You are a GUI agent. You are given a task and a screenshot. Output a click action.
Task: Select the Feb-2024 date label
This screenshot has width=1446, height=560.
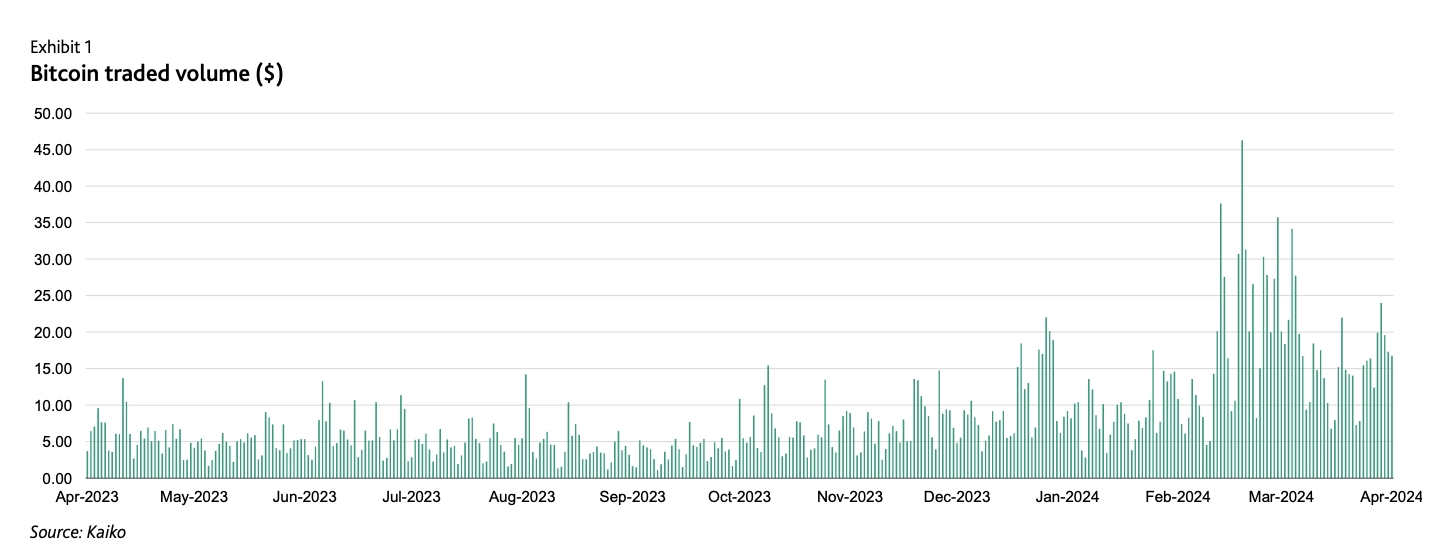coord(1176,497)
